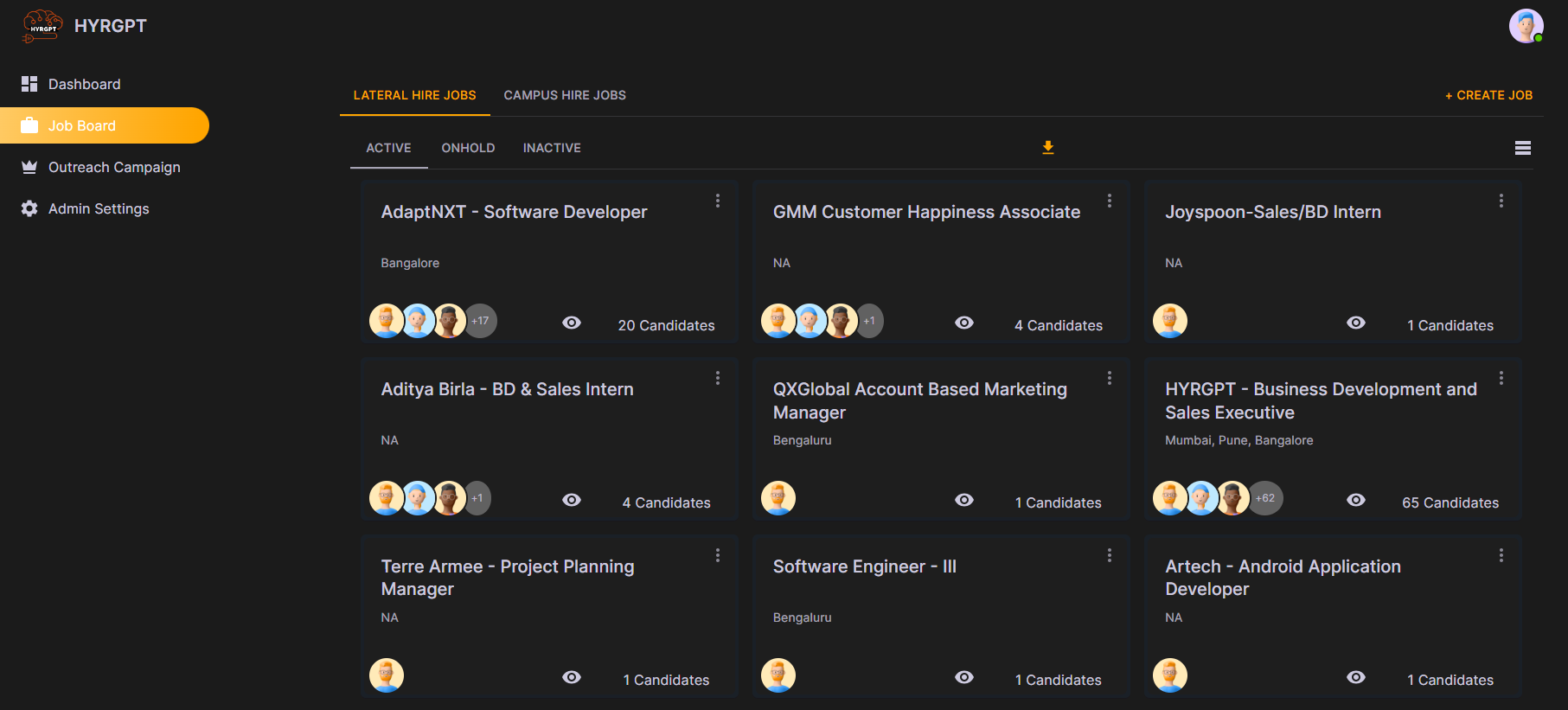This screenshot has height=710, width=1568.
Task: Toggle visibility for Software Engineer - III
Action: click(x=963, y=677)
